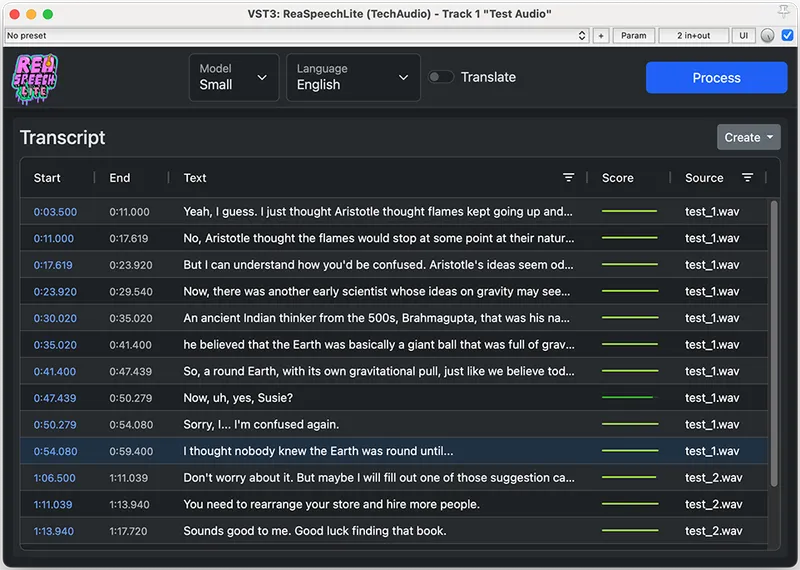Expand the Create dropdown button
Screen dimensions: 800x570
pos(748,137)
